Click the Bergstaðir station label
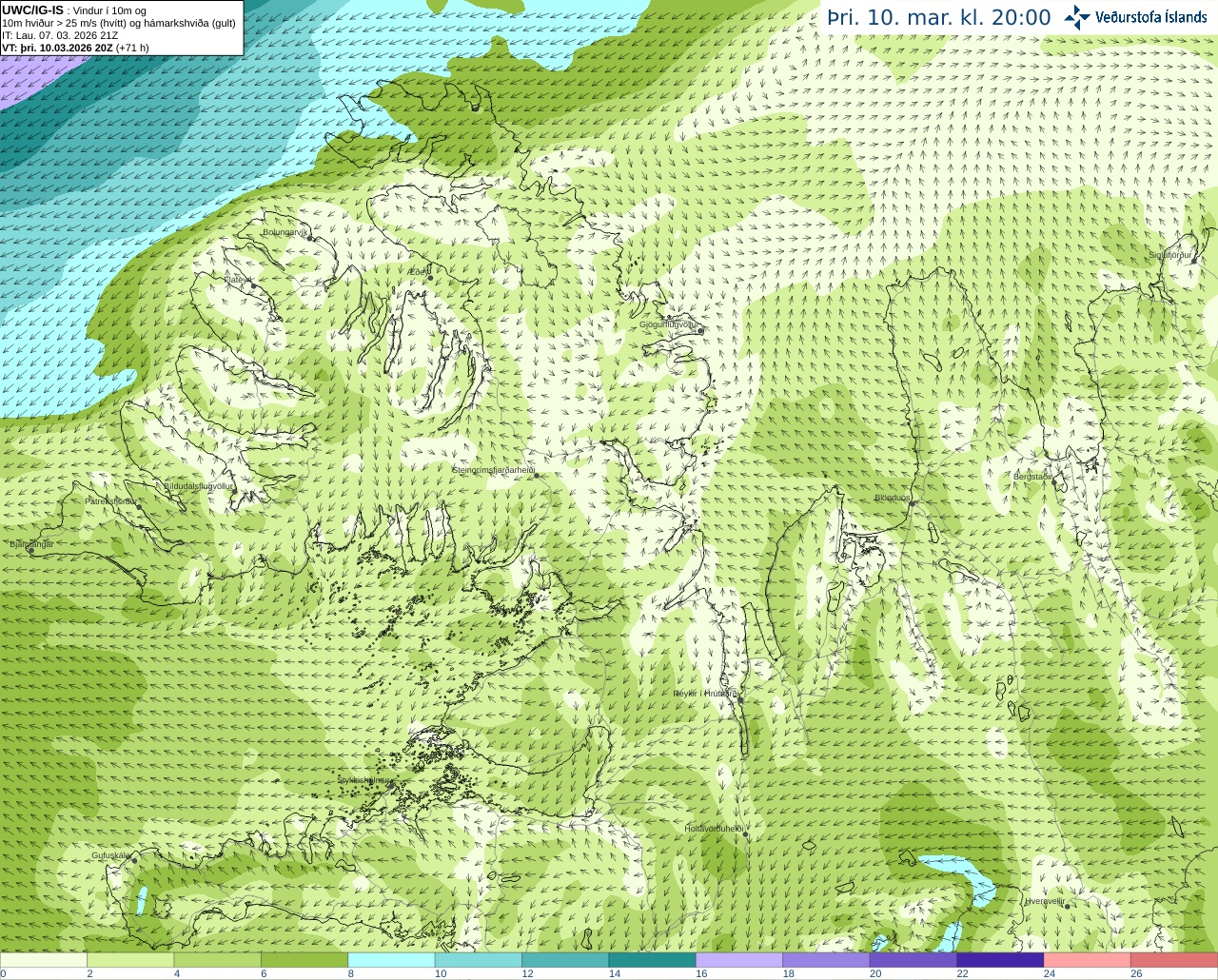Screen dimensions: 1218x980 click(1033, 476)
